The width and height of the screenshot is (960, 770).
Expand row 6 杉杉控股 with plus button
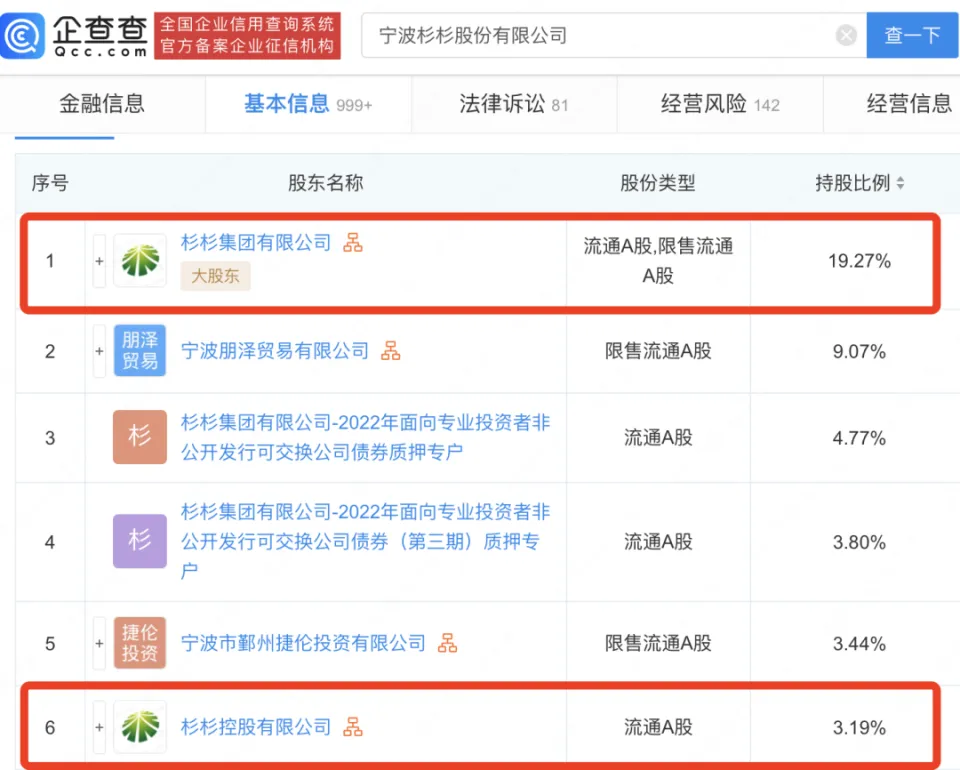(99, 727)
